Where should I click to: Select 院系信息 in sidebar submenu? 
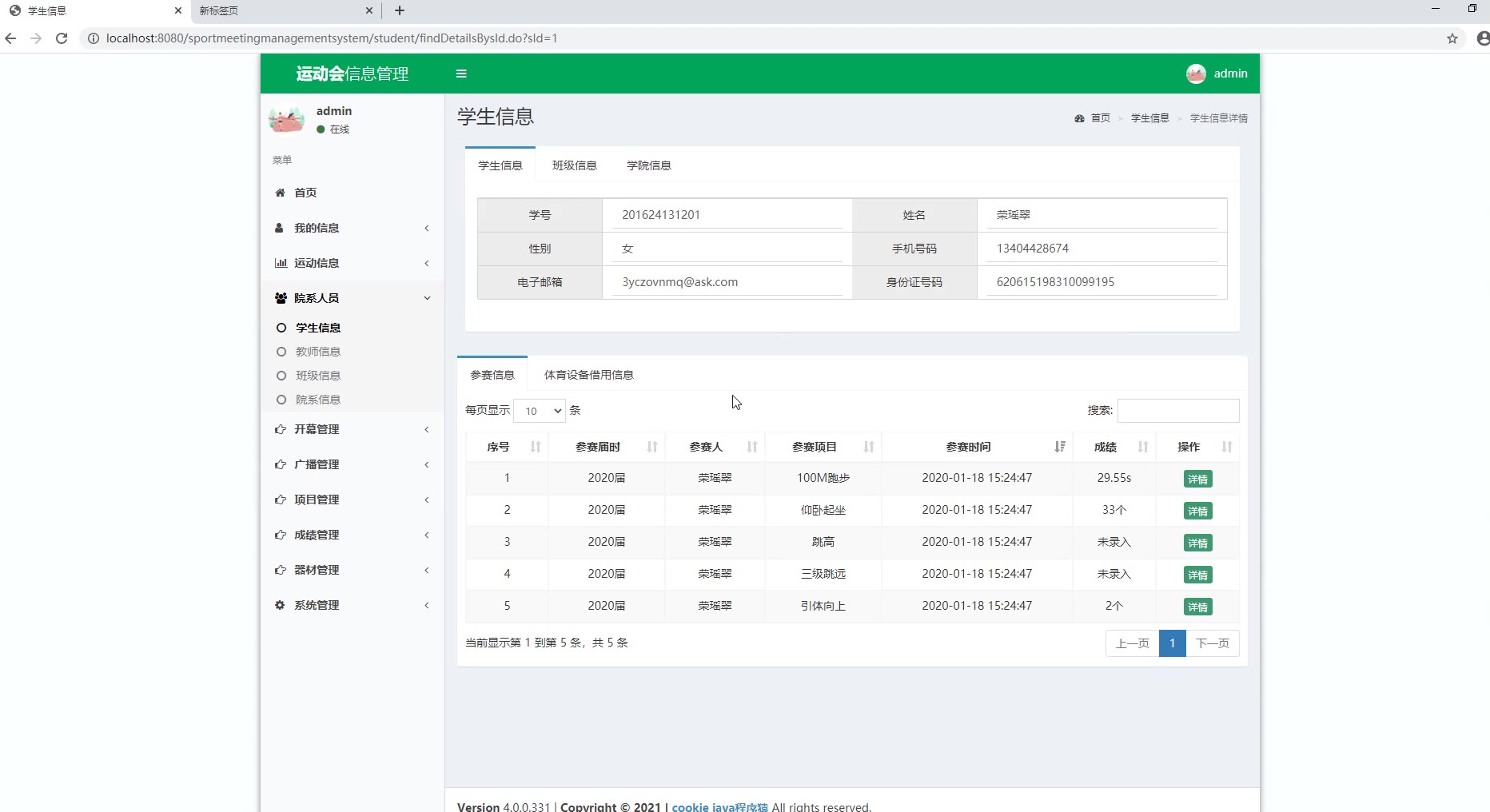pyautogui.click(x=318, y=400)
